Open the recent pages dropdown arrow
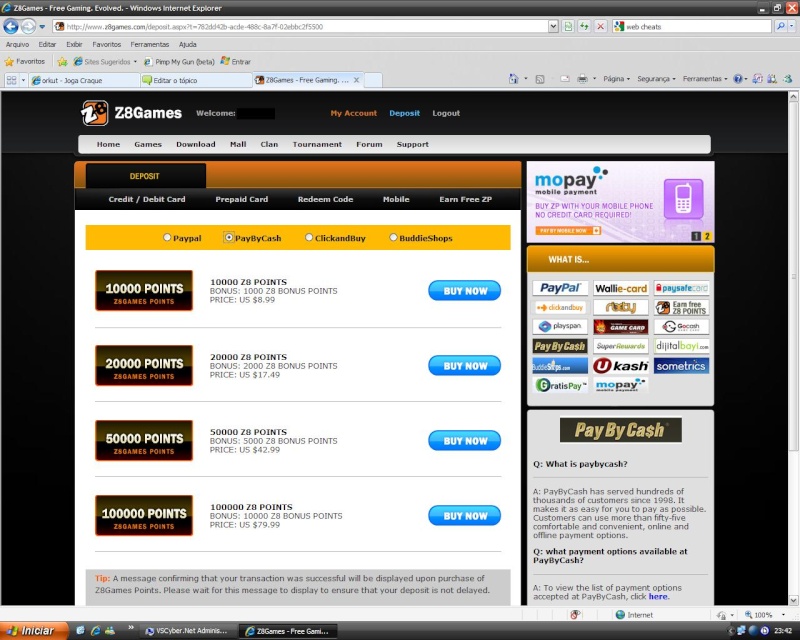Image resolution: width=800 pixels, height=640 pixels. point(42,26)
